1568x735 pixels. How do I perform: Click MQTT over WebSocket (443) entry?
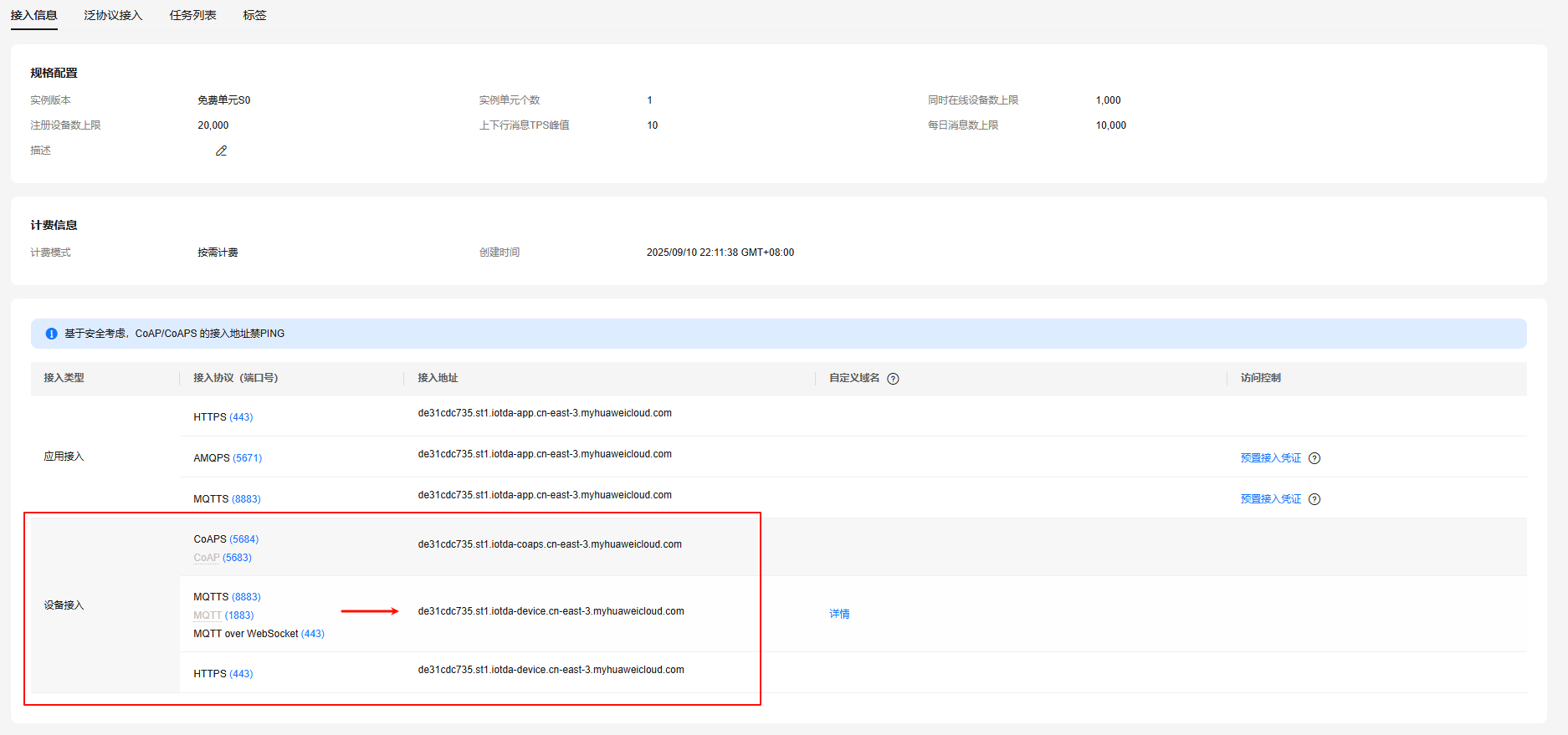tap(259, 634)
